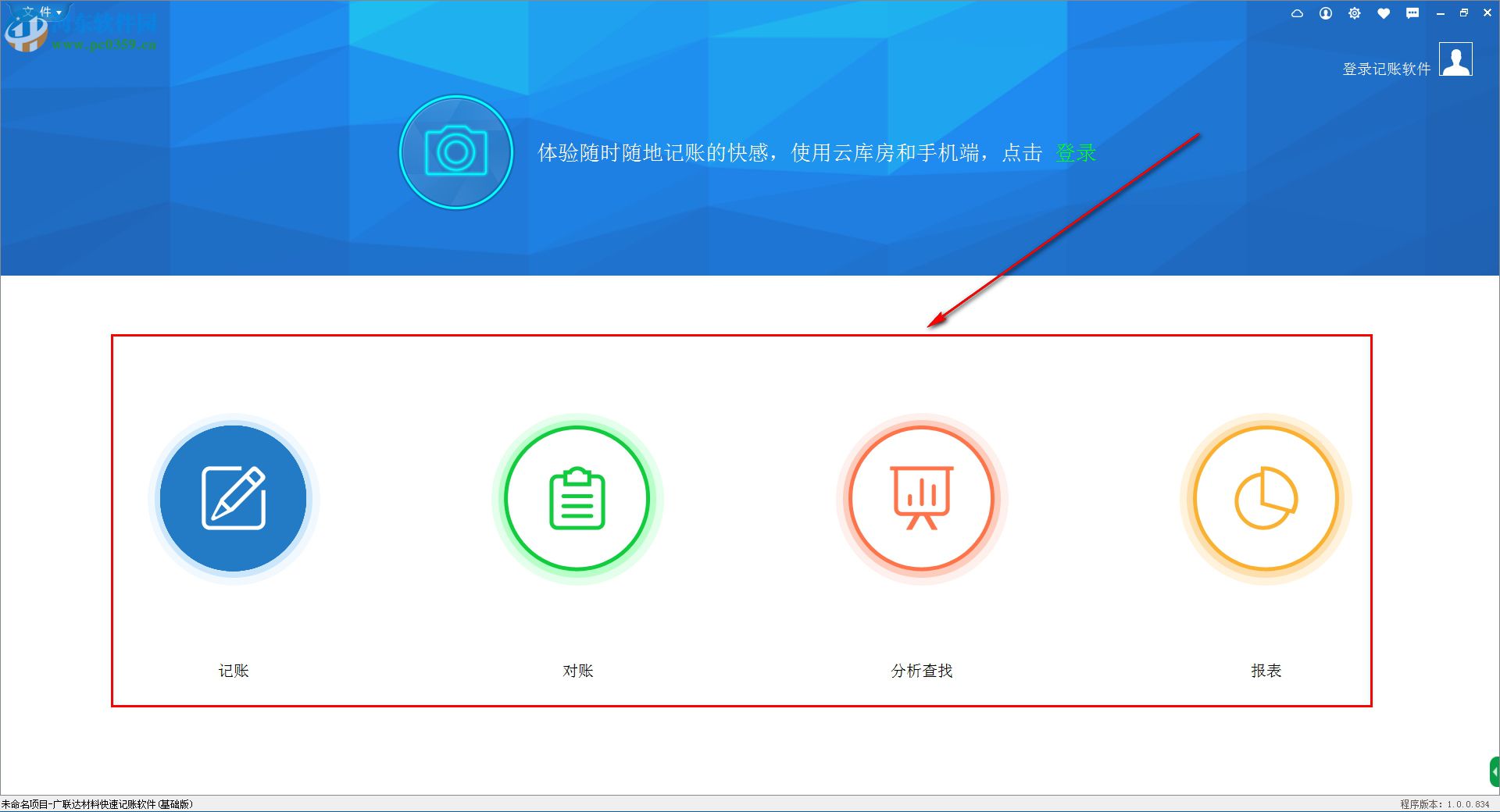This screenshot has width=1500, height=812.
Task: Click the cloud sync icon
Action: (1298, 12)
